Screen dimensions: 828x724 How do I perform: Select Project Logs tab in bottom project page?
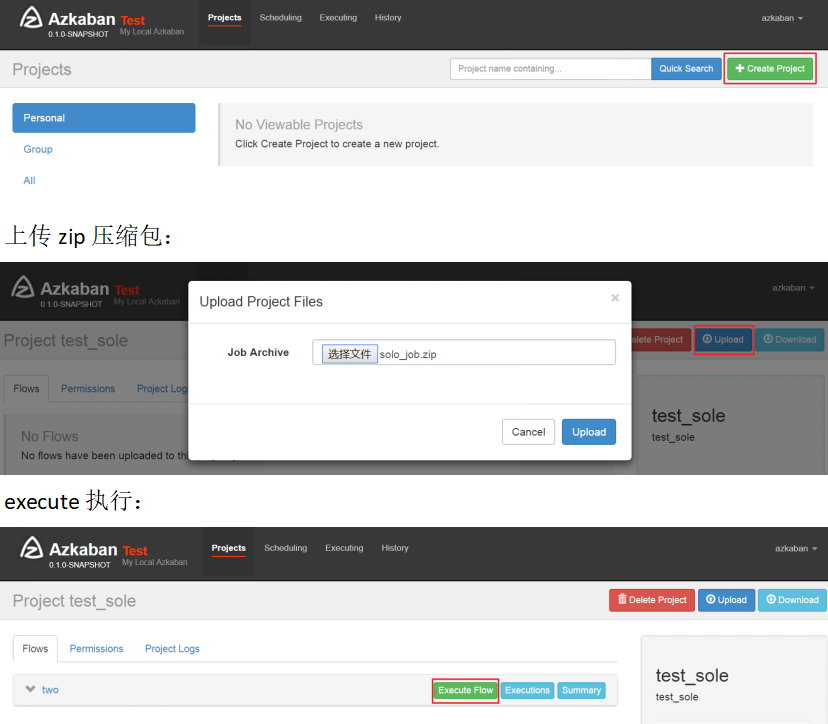tap(172, 648)
